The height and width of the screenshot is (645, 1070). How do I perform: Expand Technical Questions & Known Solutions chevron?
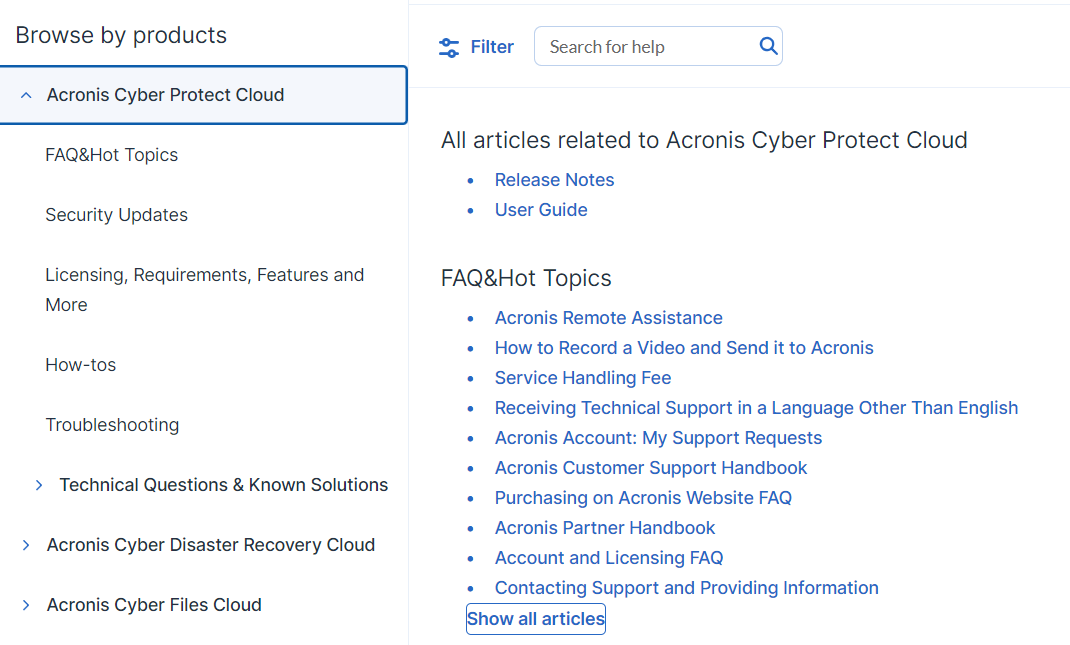39,485
